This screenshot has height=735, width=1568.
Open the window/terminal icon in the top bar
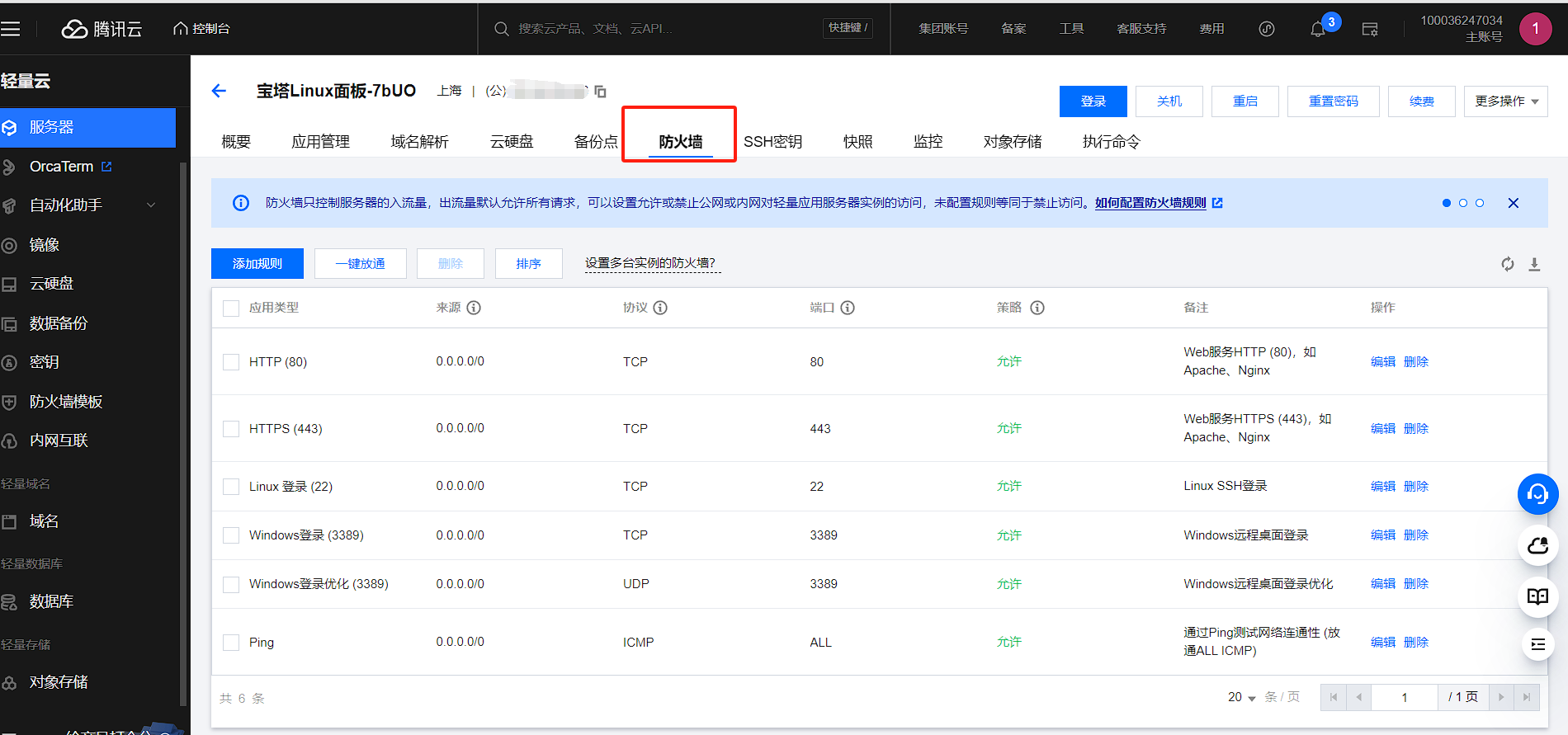[x=1370, y=30]
